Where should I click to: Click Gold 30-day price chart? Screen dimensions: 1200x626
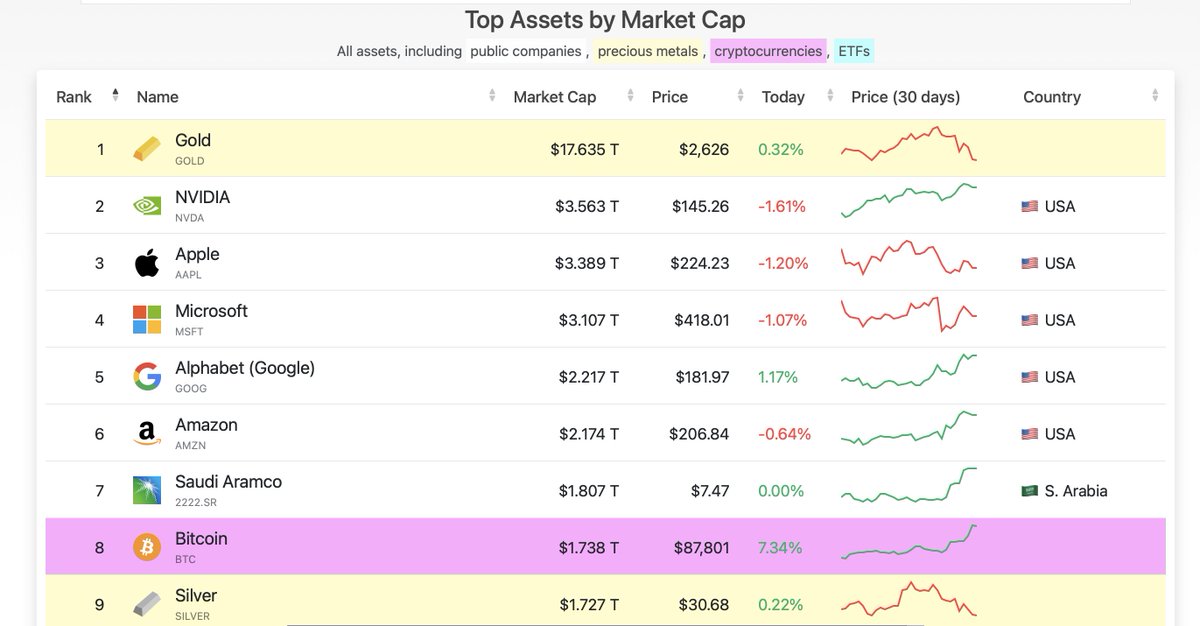point(909,144)
